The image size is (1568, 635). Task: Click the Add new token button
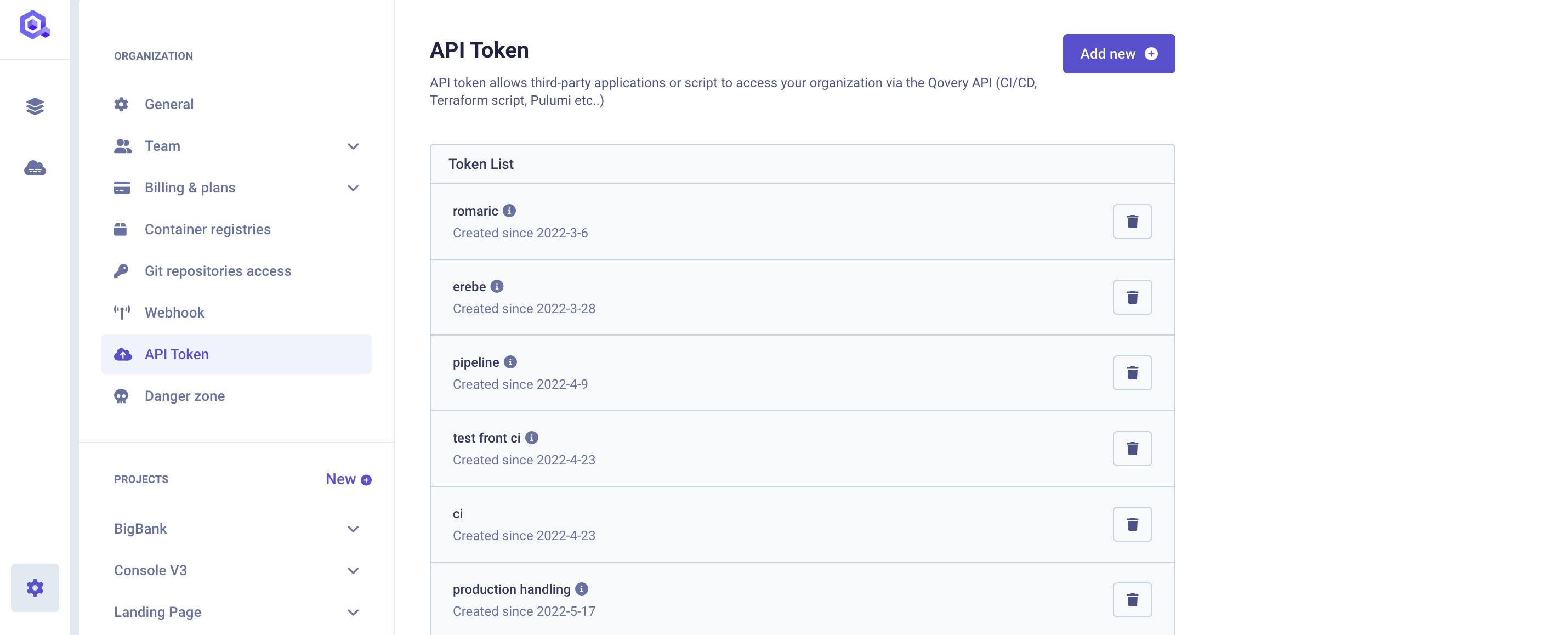pos(1118,53)
